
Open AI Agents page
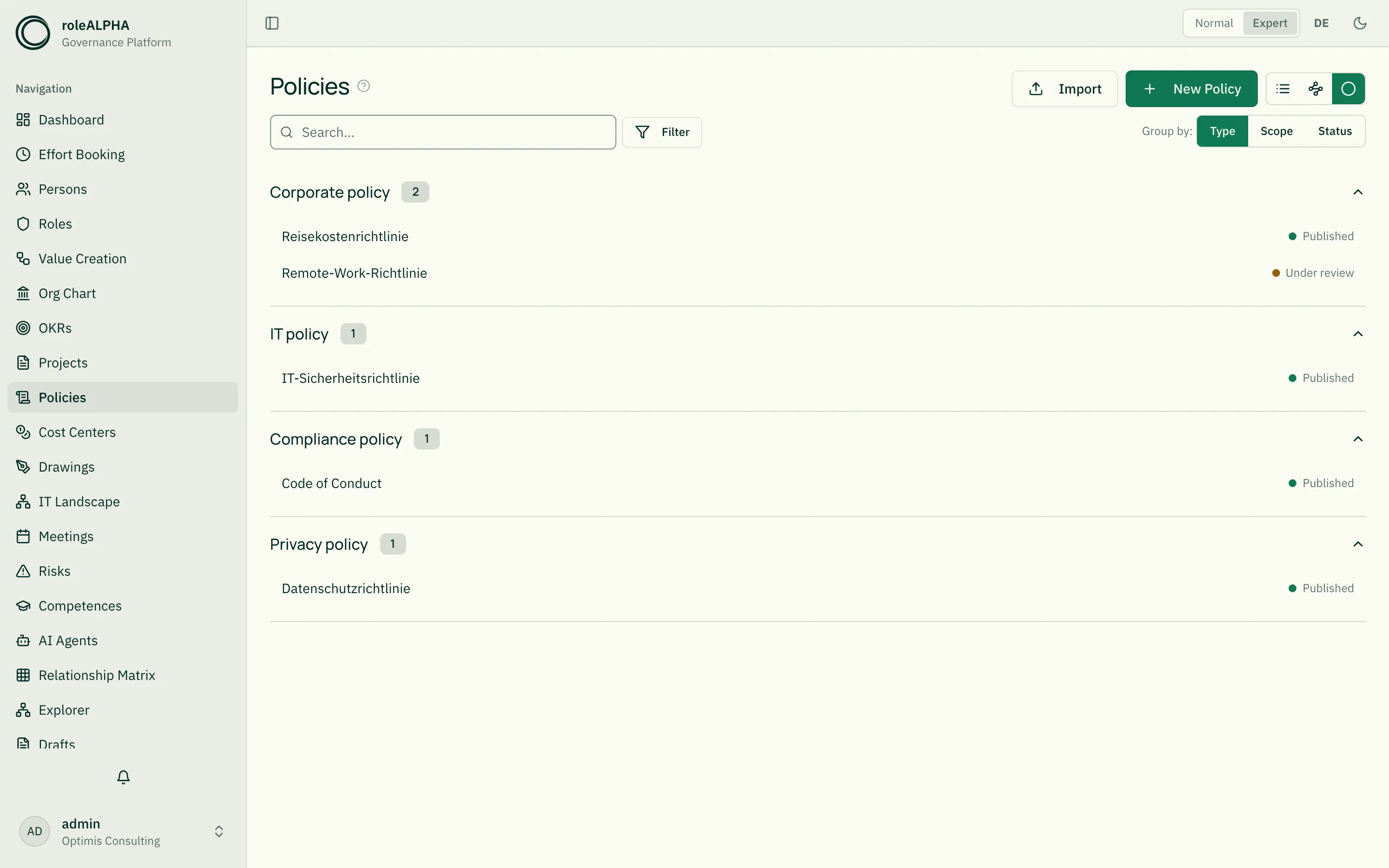click(x=123, y=641)
